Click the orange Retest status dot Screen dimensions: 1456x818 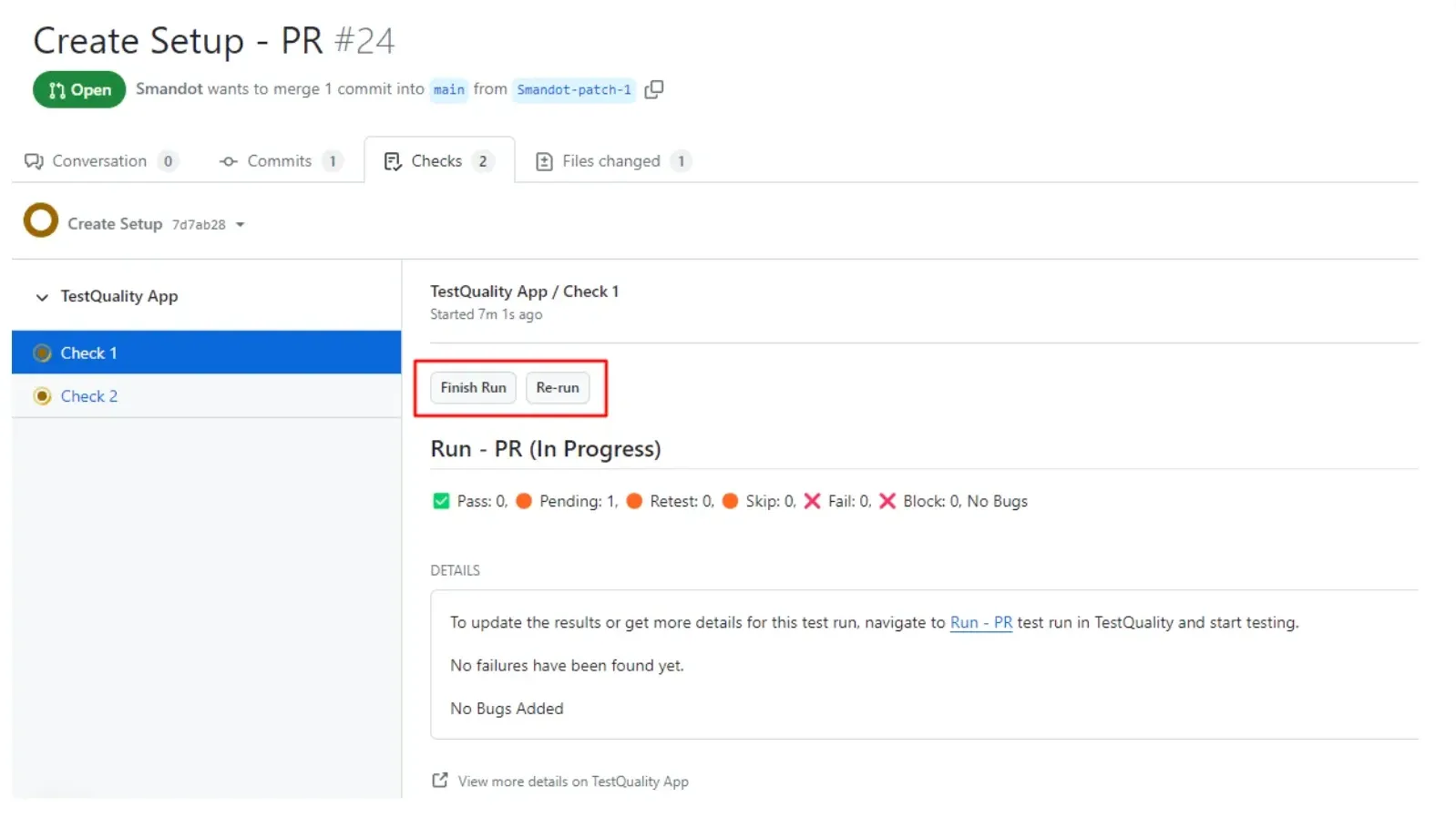click(634, 501)
